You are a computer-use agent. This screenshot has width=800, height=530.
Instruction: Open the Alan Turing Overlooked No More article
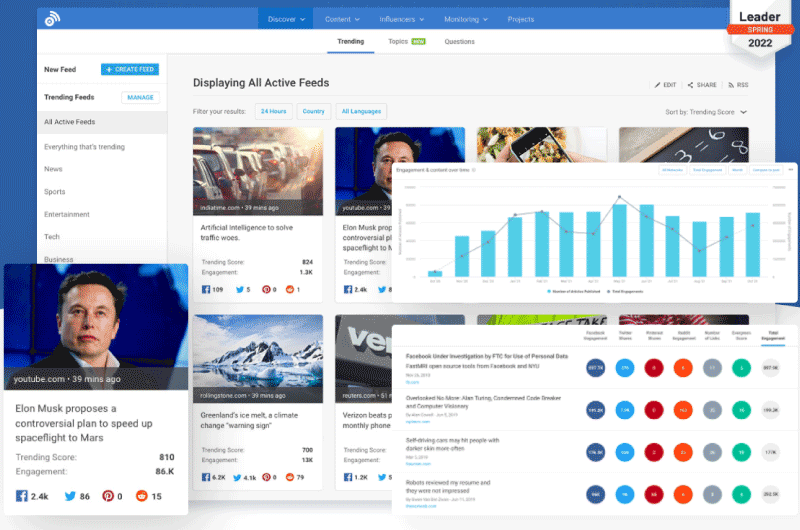(483, 402)
